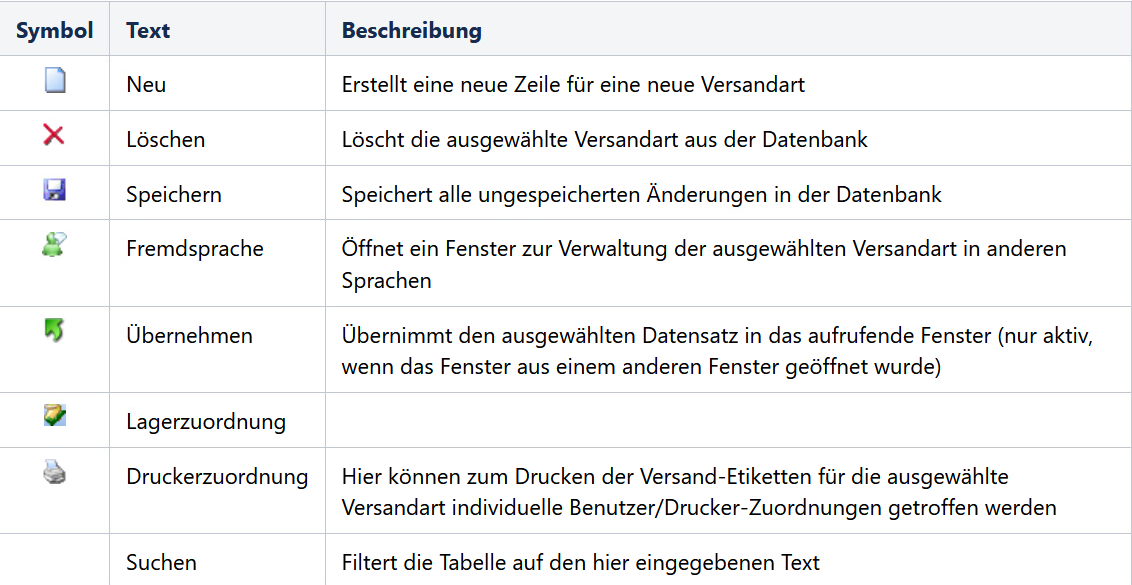Screen dimensions: 1132x585
Task: Click the floppy disk Speichern icon
Action: click(54, 189)
